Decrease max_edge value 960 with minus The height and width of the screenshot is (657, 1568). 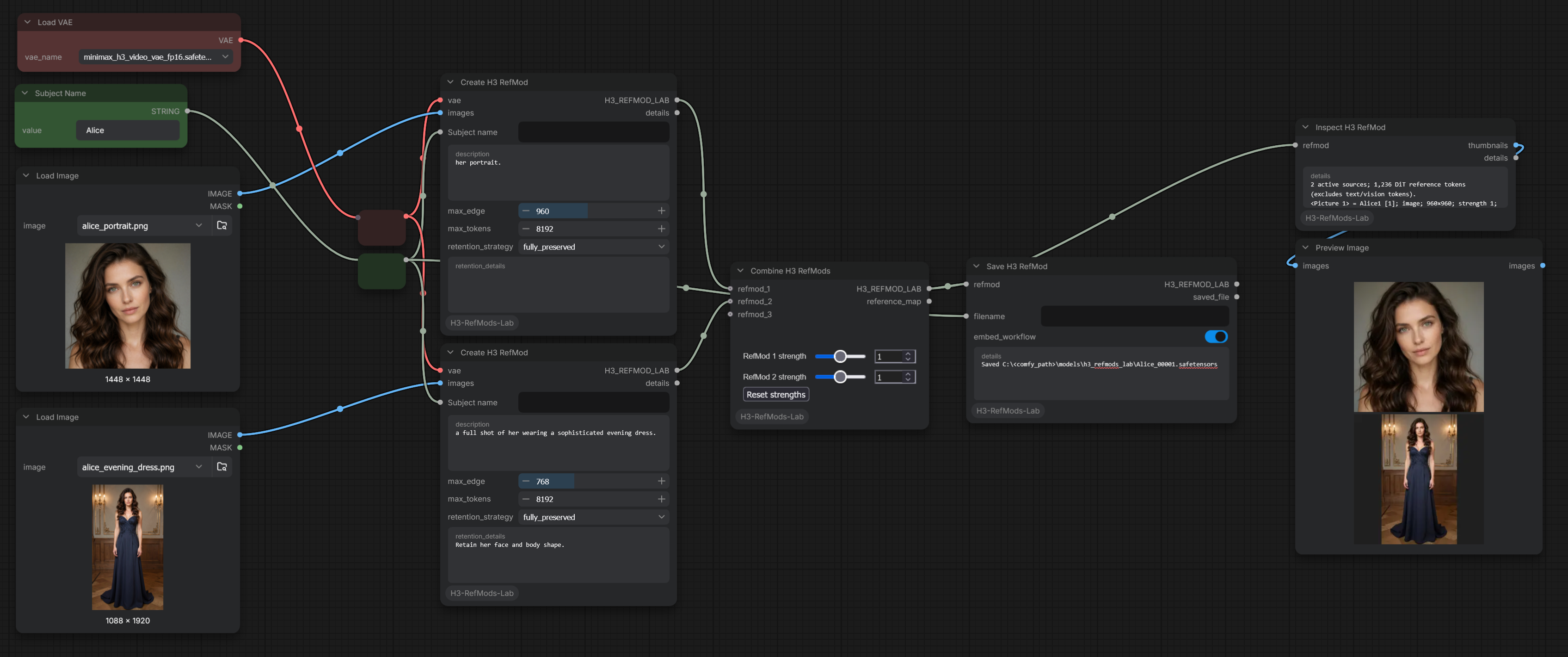pyautogui.click(x=526, y=211)
